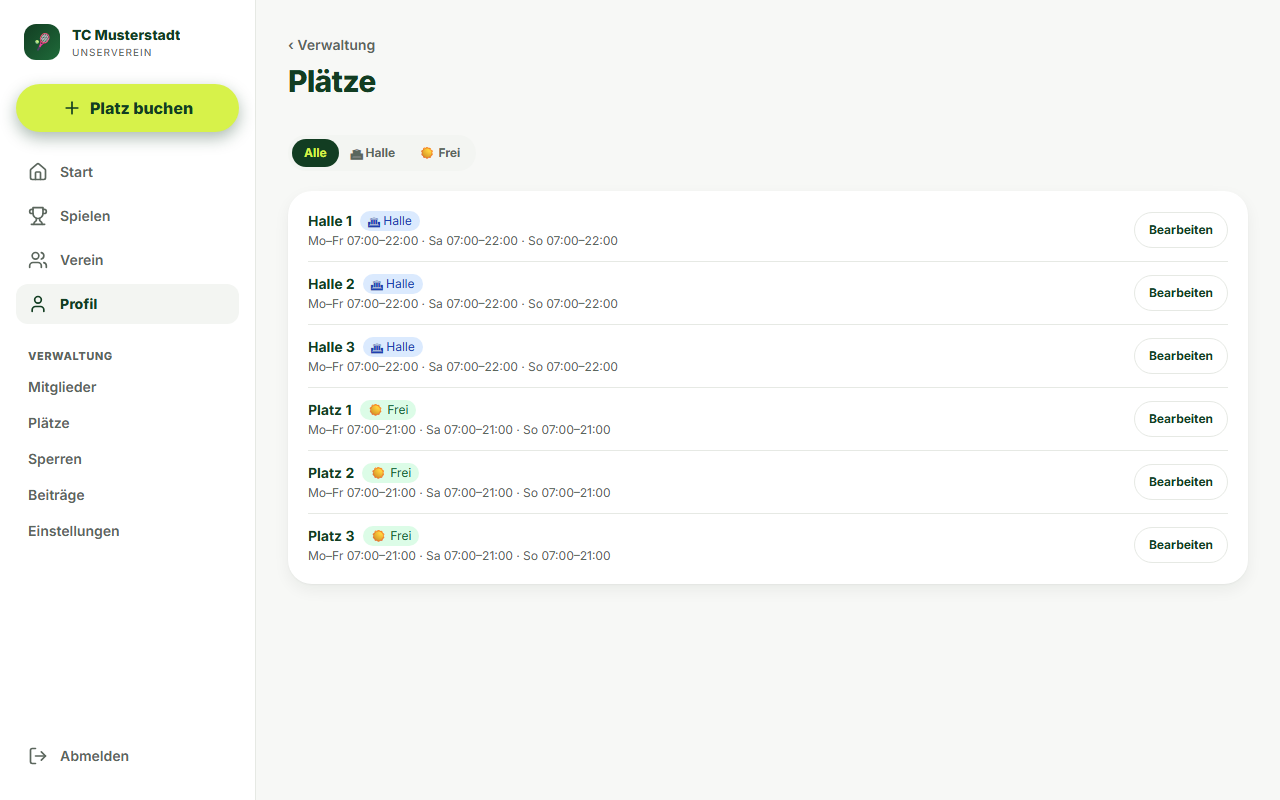Go to Spielen in the sidebar
1280x800 pixels.
click(x=127, y=216)
